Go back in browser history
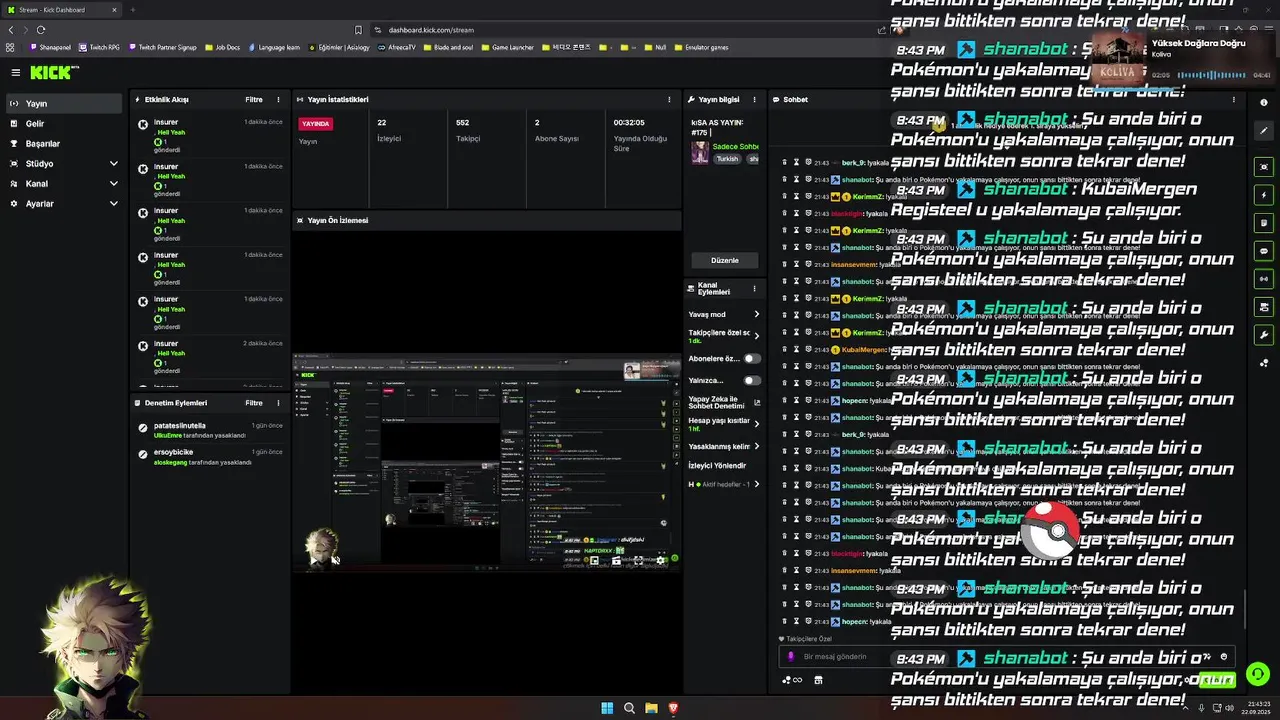Screen dimensions: 1280x720 point(11,30)
